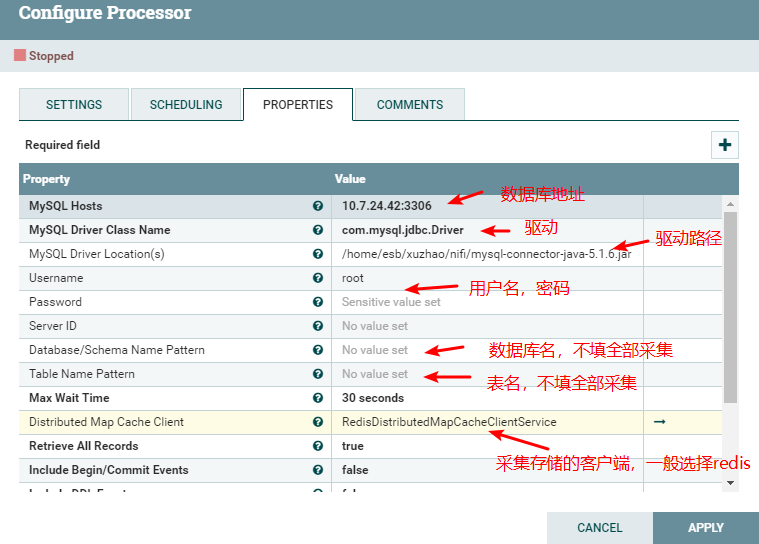
Task: Select the MySQL Hosts property name
Action: [x=65, y=206]
